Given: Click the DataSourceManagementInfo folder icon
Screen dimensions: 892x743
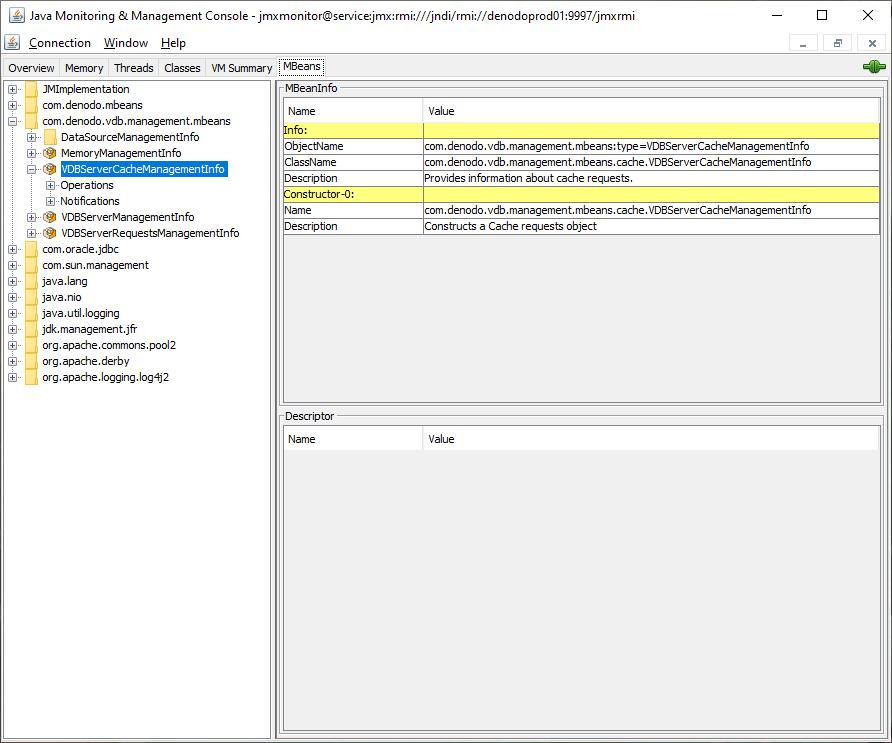Looking at the screenshot, I should [x=50, y=137].
